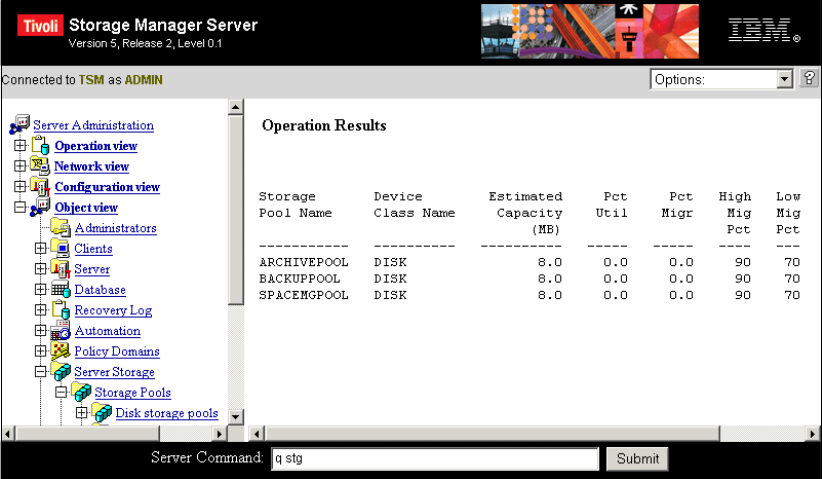Click the tree panel vertical scrollbar thumb
822x479 pixels.
click(236, 210)
